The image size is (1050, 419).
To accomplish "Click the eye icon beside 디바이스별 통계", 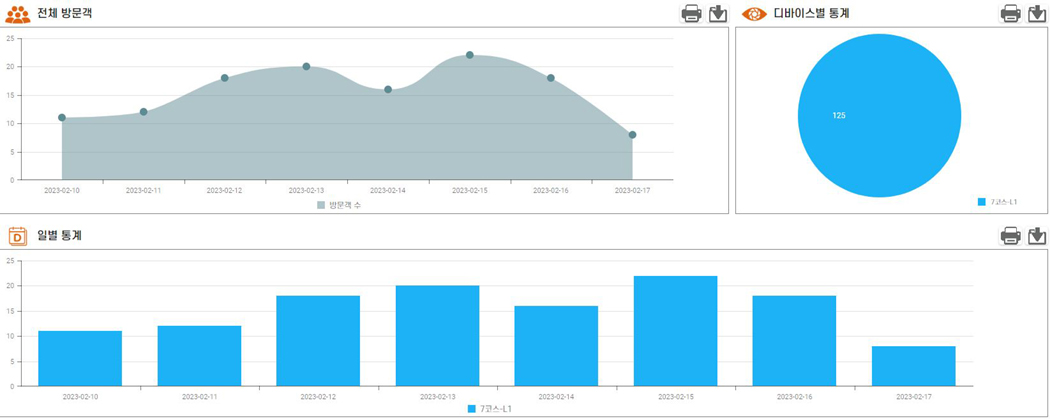I will coord(754,14).
